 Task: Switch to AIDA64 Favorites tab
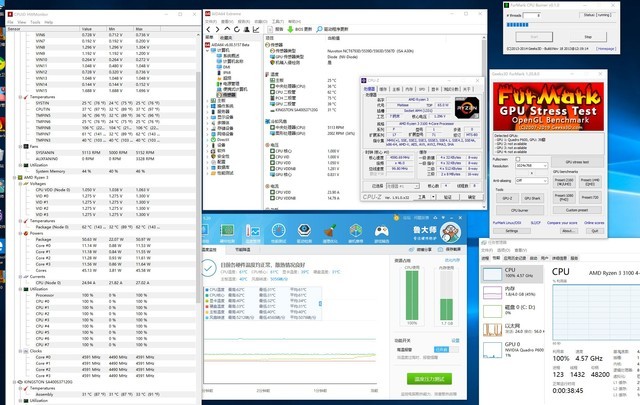click(226, 38)
